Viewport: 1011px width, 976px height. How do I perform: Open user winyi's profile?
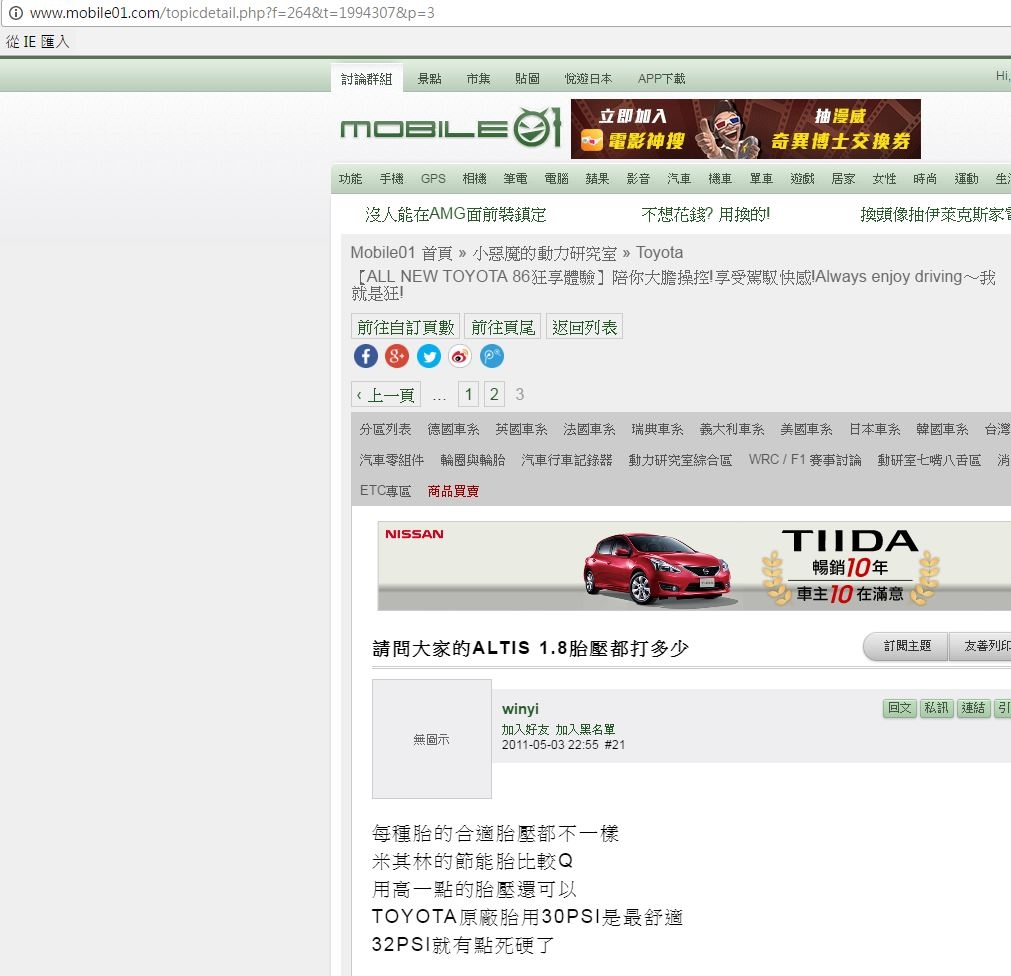[520, 708]
